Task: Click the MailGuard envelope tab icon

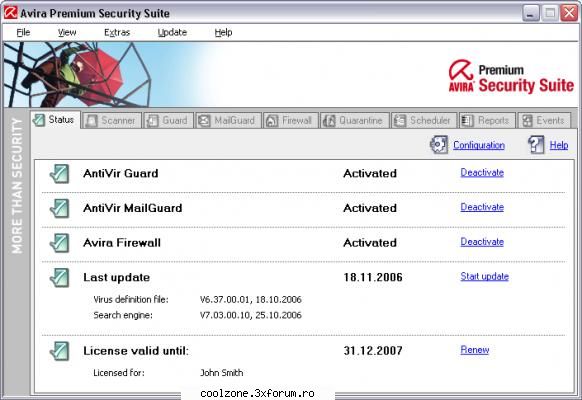Action: coord(204,121)
